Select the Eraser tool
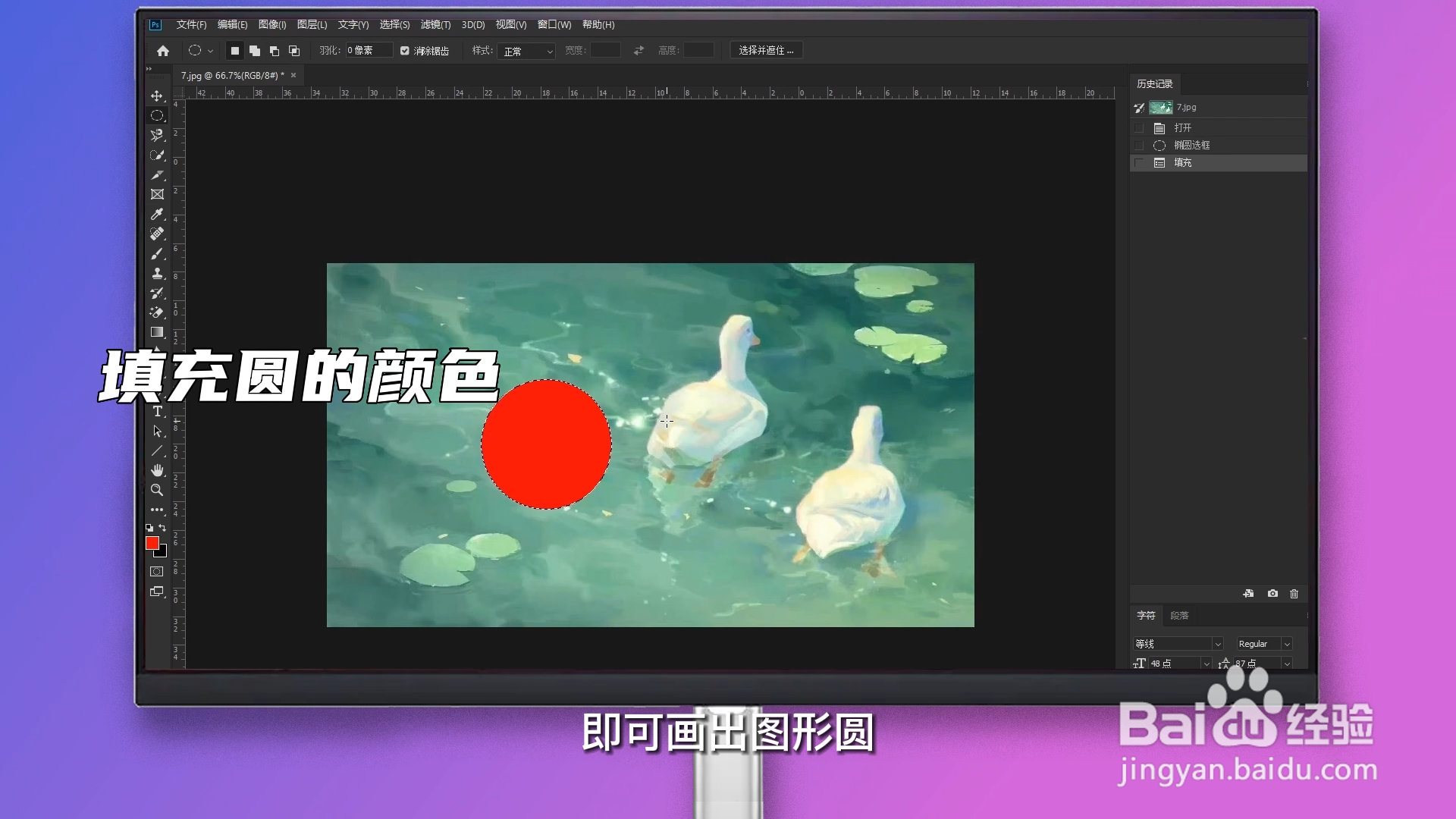 point(157,312)
